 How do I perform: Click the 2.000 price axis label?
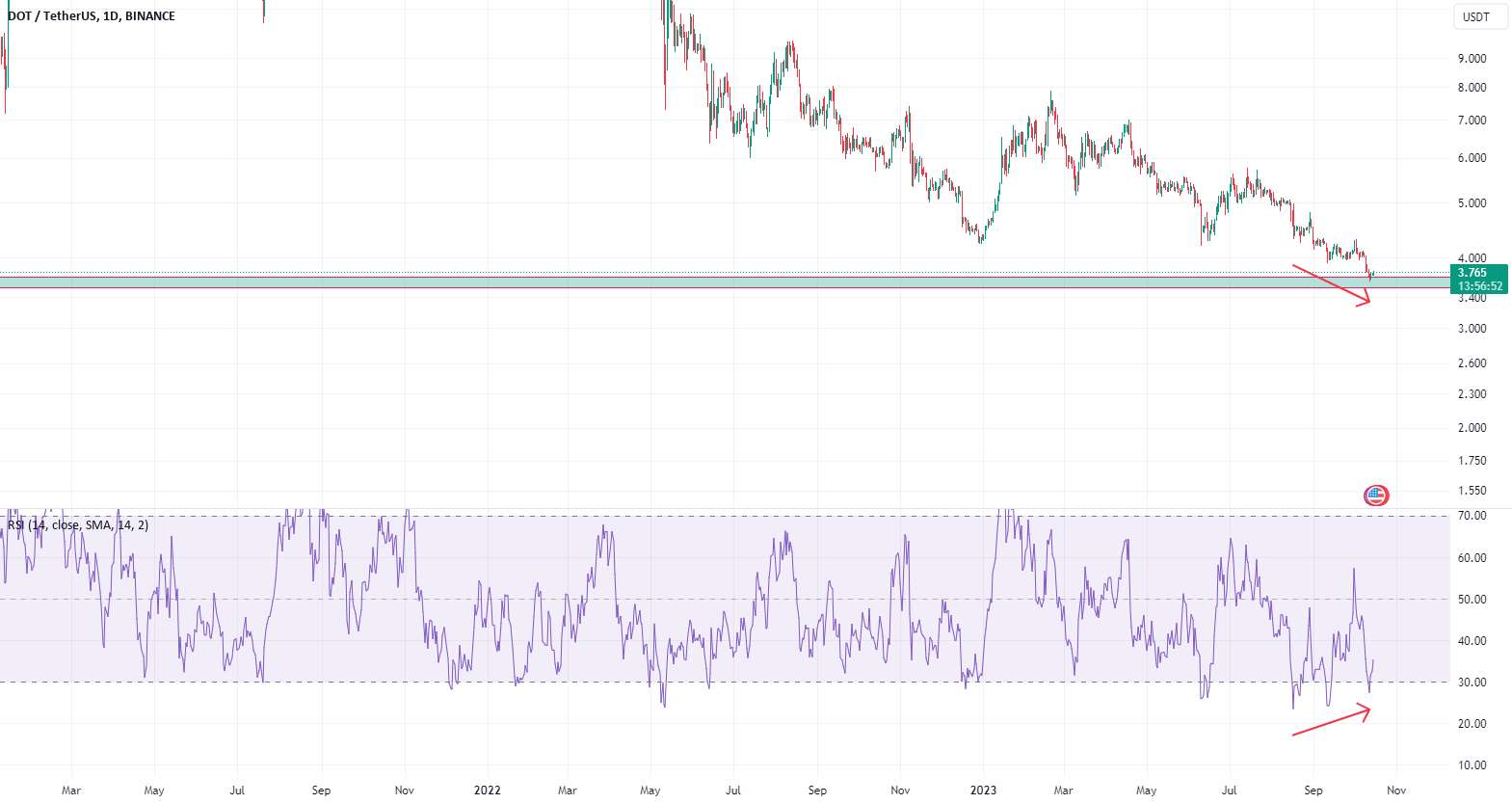tap(1472, 428)
